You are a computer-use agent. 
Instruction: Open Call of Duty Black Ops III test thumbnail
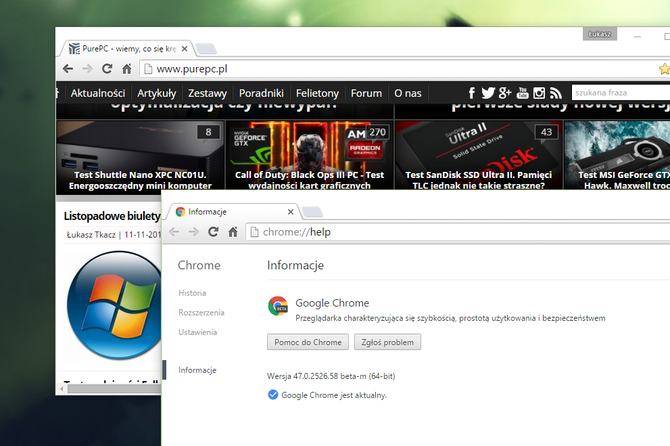tap(309, 155)
